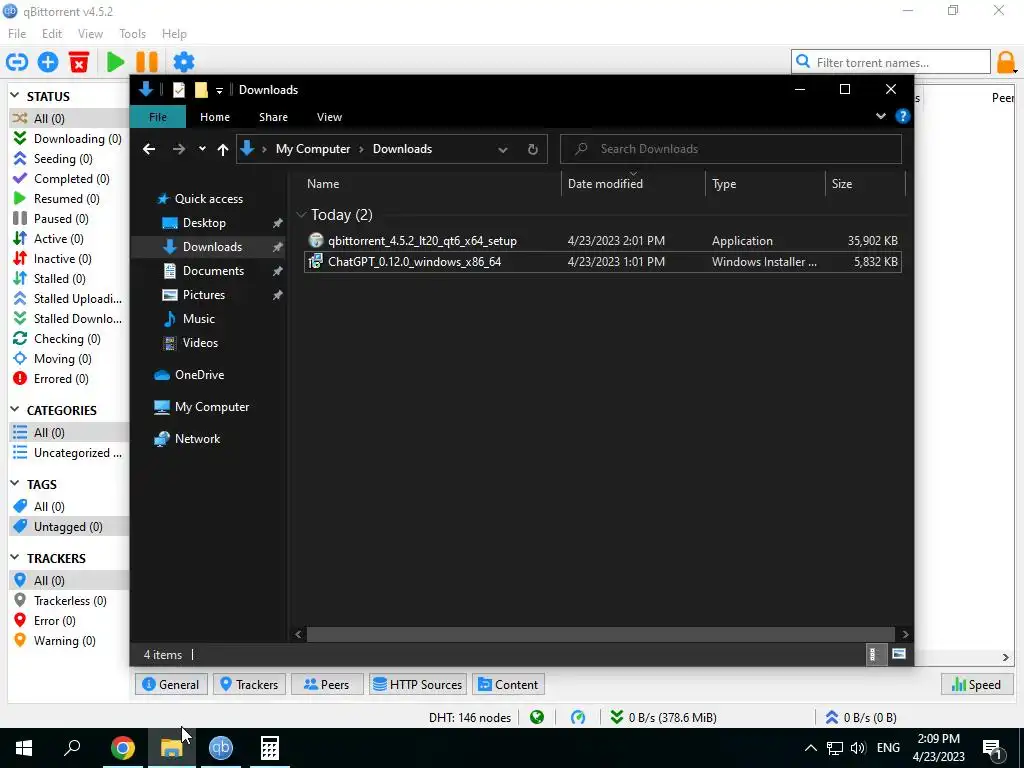Go up one folder level in Explorer
Viewport: 1024px width, 768px height.
[223, 149]
